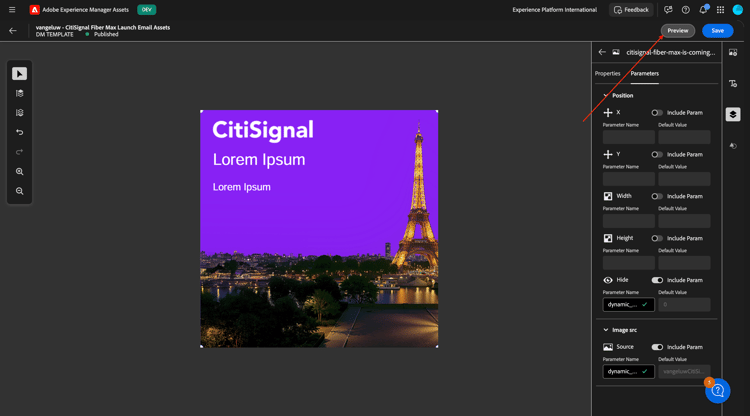
Task: Undo the last action
Action: 20,132
